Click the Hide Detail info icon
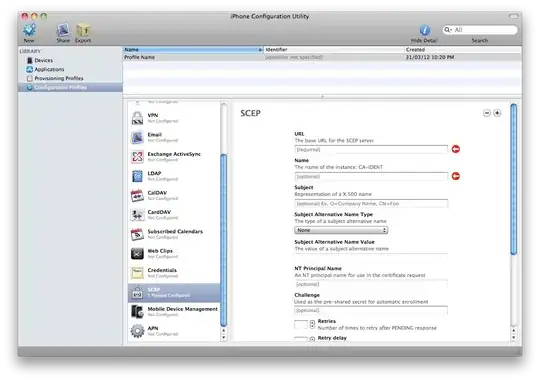Image resolution: width=540 pixels, height=381 pixels. 424,30
